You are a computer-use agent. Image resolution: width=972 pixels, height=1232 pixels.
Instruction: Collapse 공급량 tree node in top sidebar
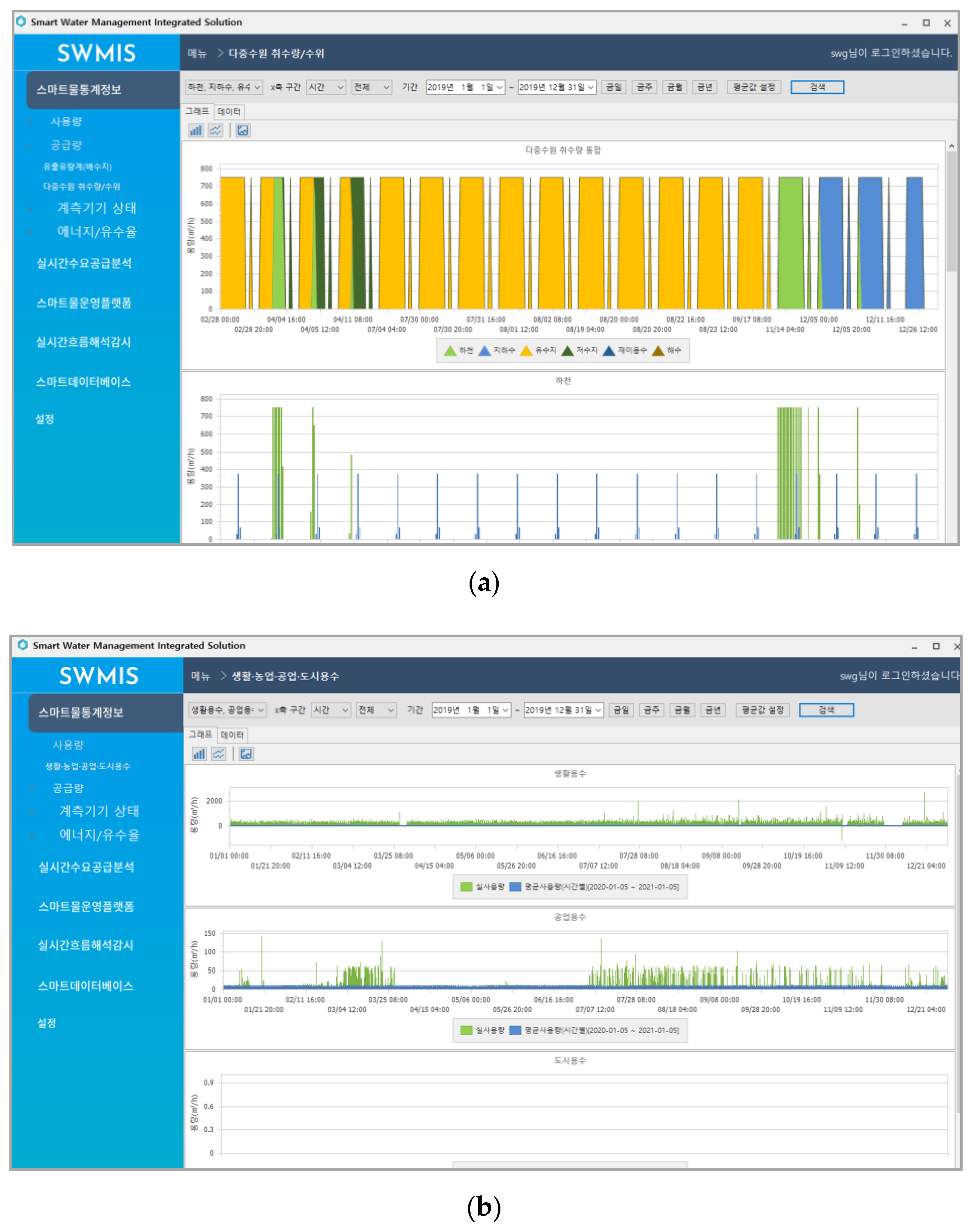pyautogui.click(x=31, y=145)
